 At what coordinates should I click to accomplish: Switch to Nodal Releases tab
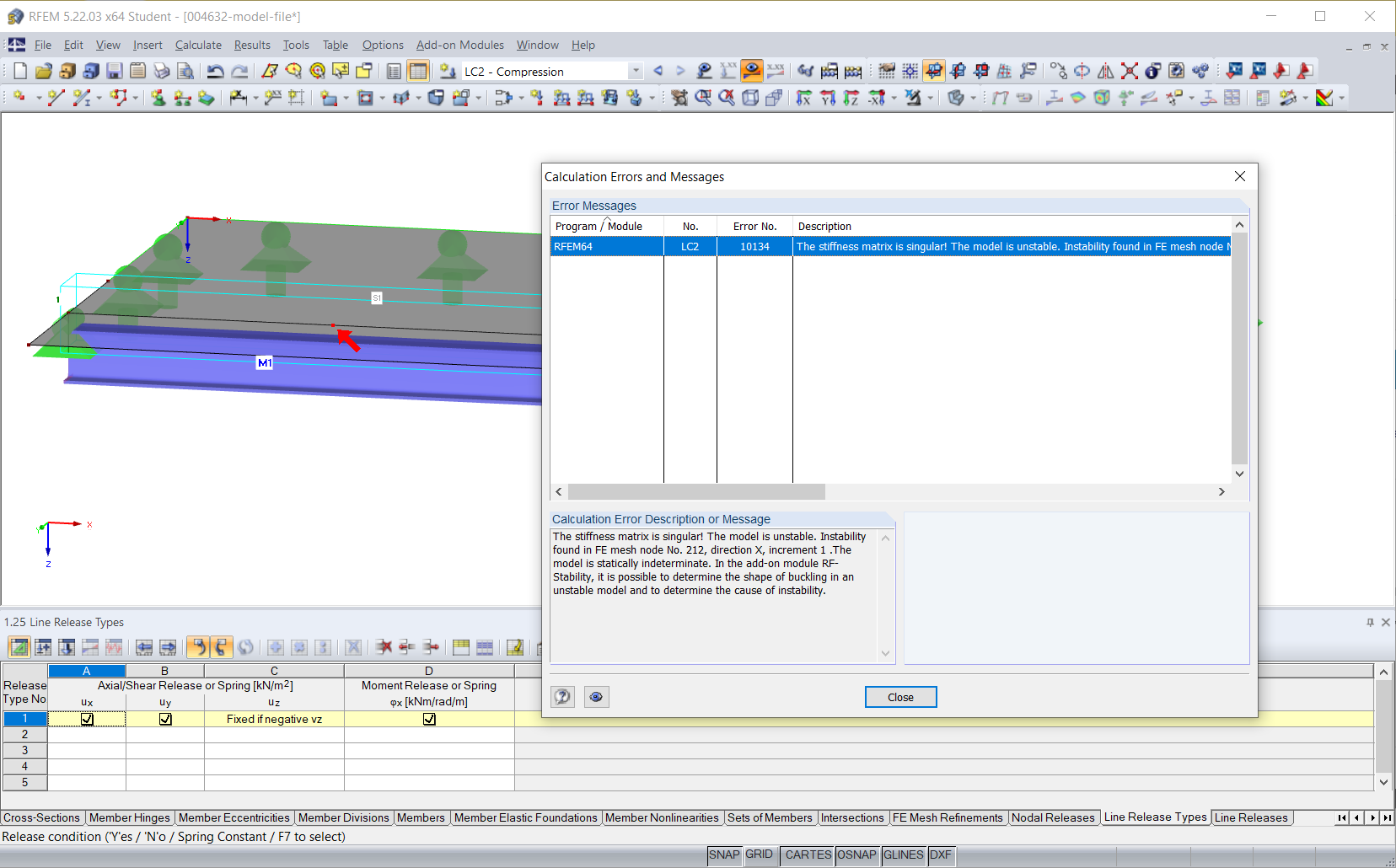pyautogui.click(x=1053, y=817)
